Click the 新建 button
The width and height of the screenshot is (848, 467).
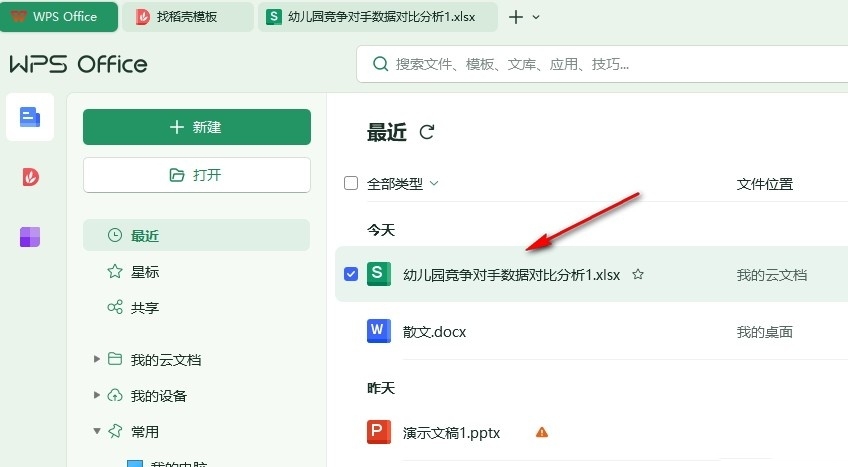pyautogui.click(x=197, y=127)
